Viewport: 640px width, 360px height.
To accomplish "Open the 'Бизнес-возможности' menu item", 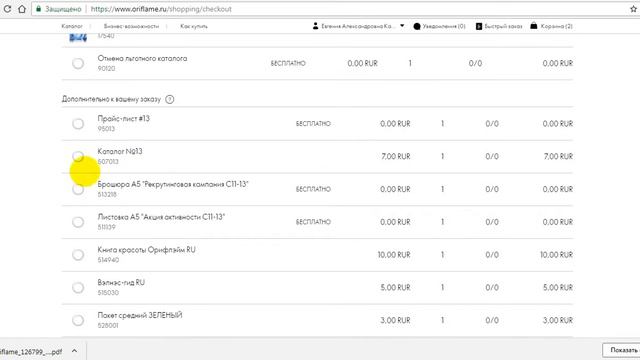I will [x=131, y=26].
